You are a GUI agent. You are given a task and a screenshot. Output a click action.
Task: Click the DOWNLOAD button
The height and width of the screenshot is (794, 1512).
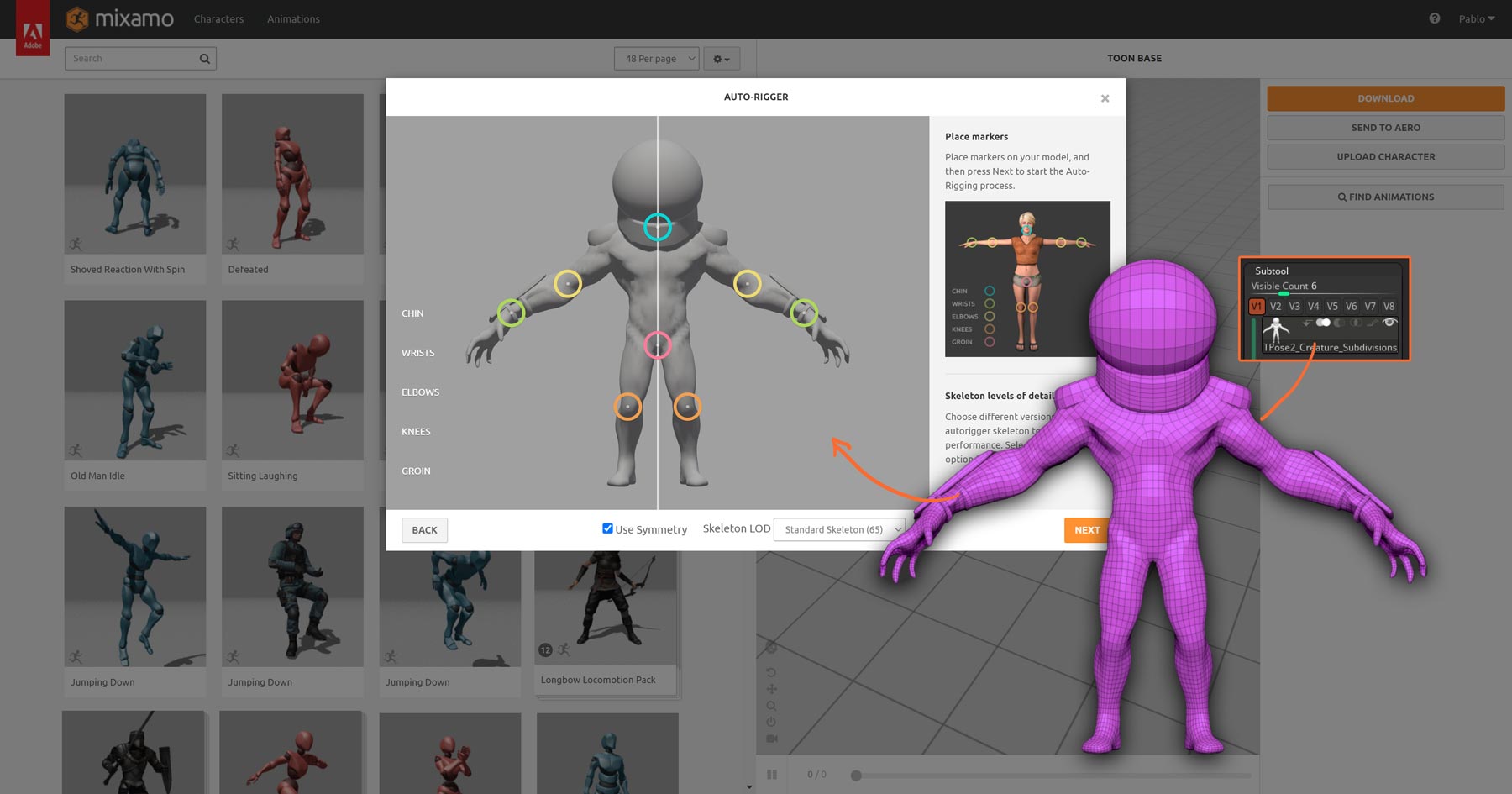click(1385, 98)
